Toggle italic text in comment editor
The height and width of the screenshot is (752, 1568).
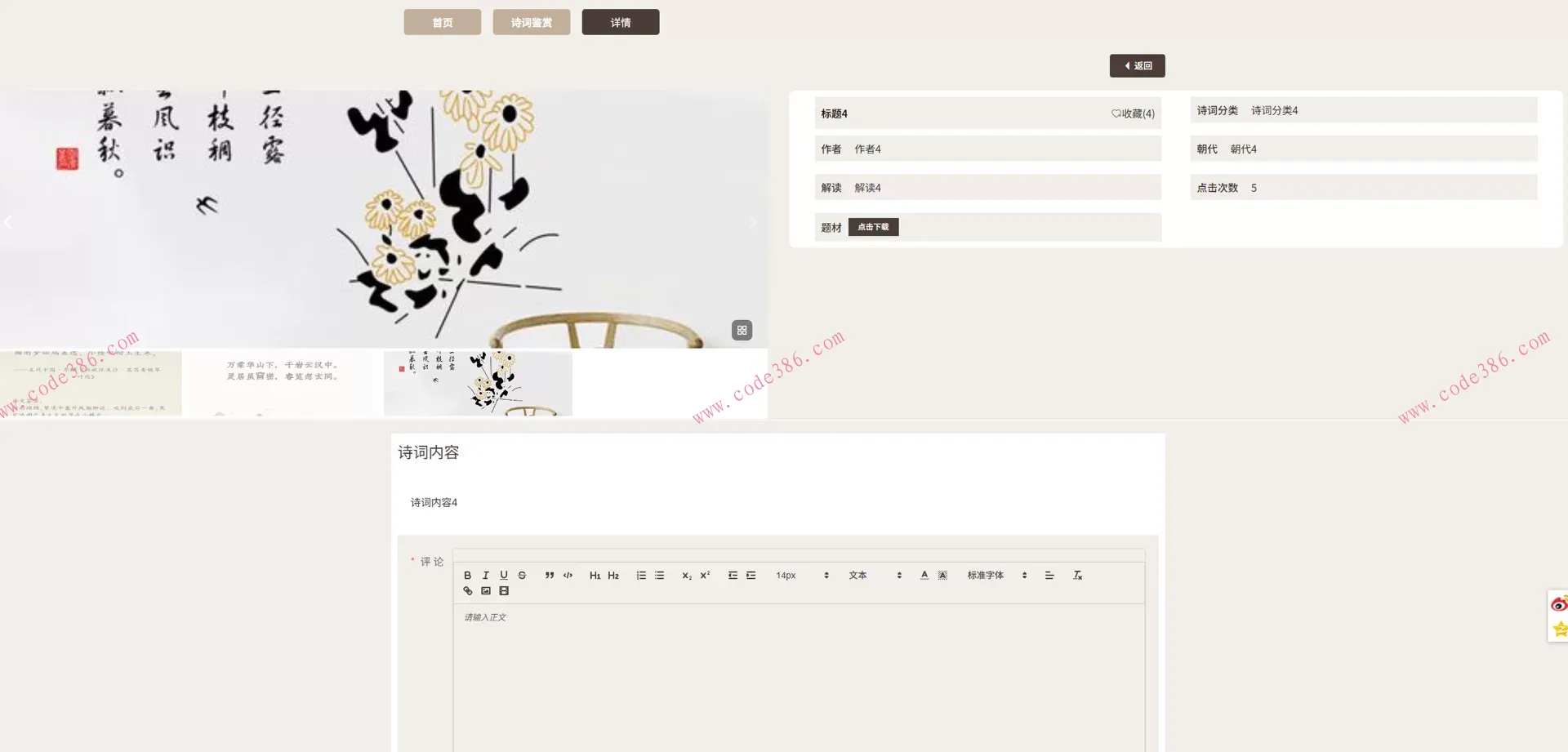[486, 576]
